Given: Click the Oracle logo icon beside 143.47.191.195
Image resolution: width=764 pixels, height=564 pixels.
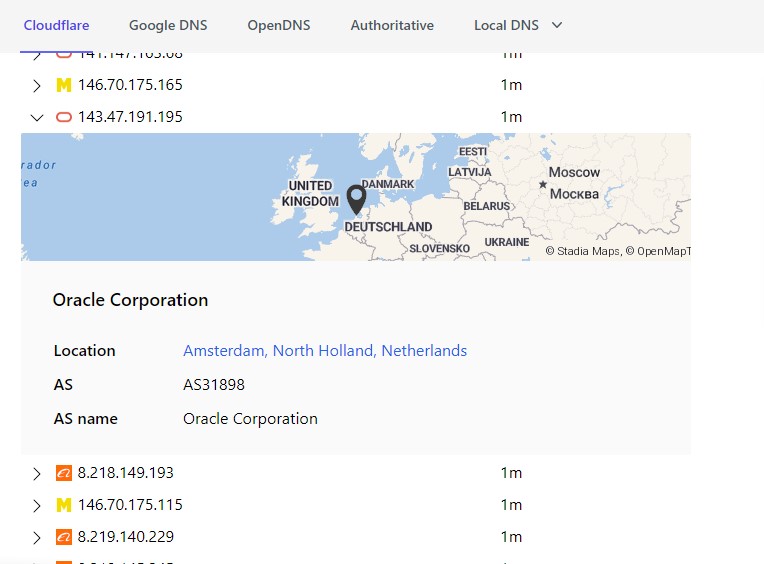Looking at the screenshot, I should [64, 117].
